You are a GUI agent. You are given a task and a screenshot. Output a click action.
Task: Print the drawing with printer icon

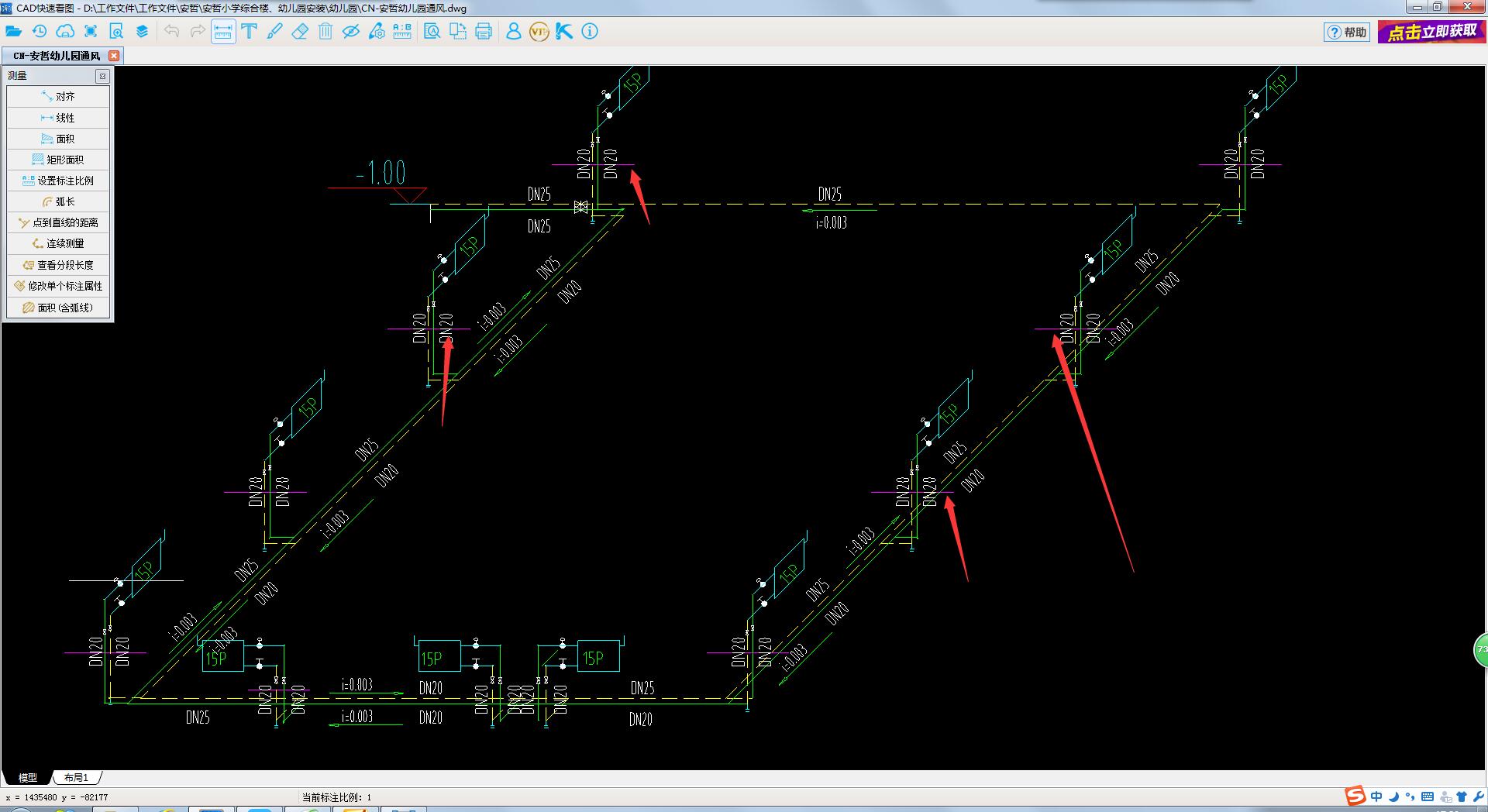484,32
